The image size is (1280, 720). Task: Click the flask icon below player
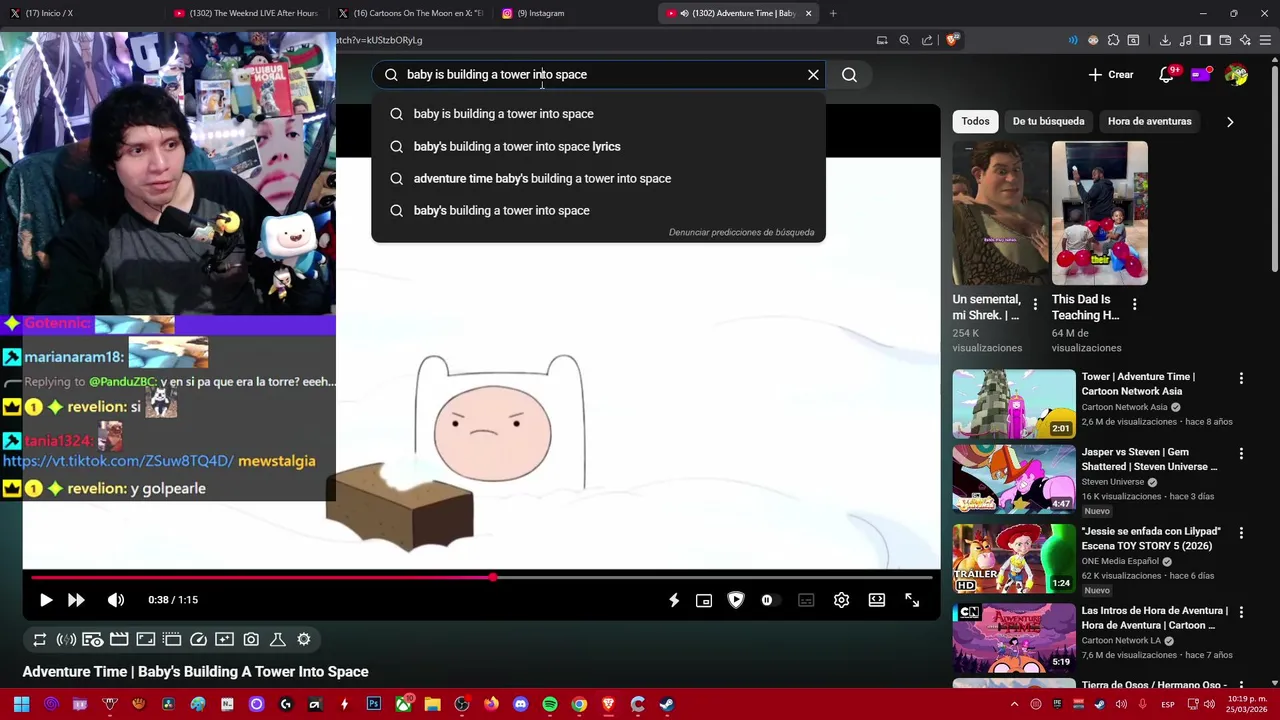tap(278, 639)
